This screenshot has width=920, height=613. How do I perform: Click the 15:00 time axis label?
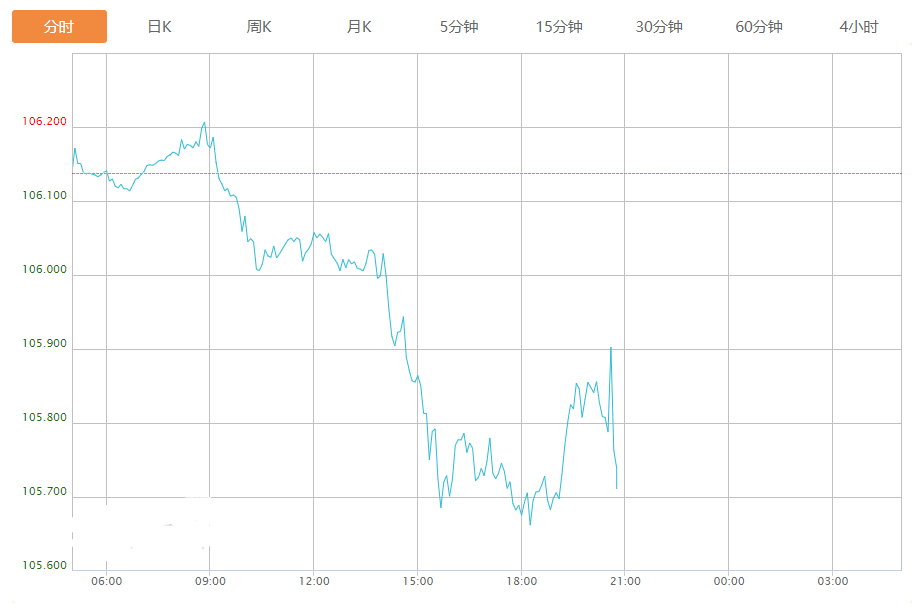pyautogui.click(x=417, y=581)
